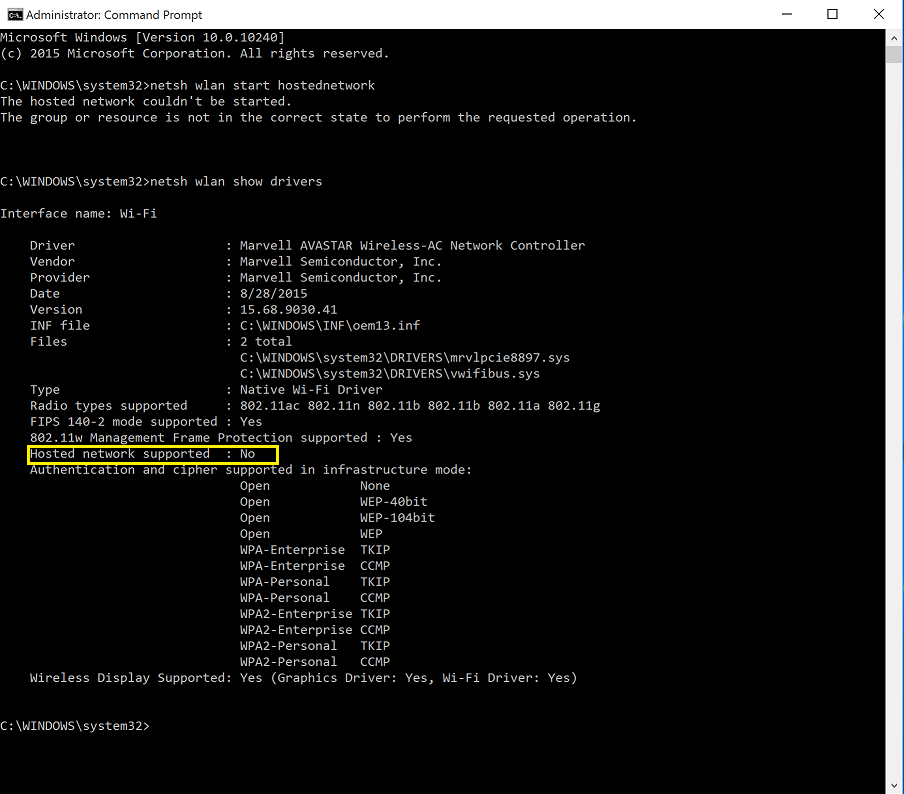Click 'The hosted network couldn't be started.' line
This screenshot has height=794, width=904.
pos(146,101)
